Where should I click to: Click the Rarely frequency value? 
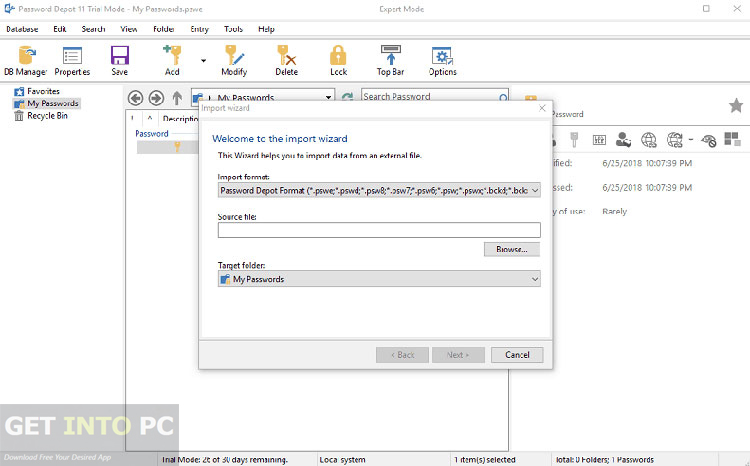tap(614, 211)
